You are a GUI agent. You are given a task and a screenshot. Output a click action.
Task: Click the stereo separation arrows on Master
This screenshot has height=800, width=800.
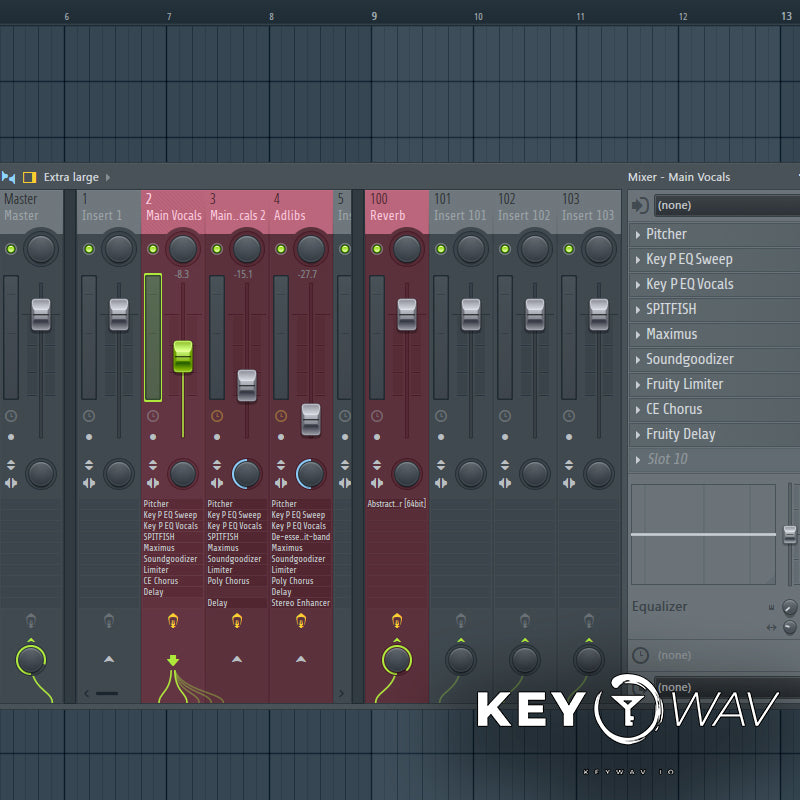(10, 483)
